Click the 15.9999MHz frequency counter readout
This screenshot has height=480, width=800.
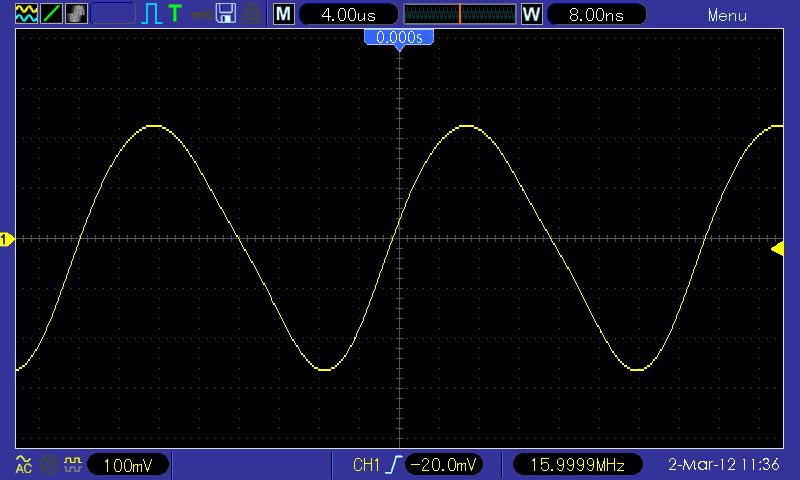pos(577,465)
